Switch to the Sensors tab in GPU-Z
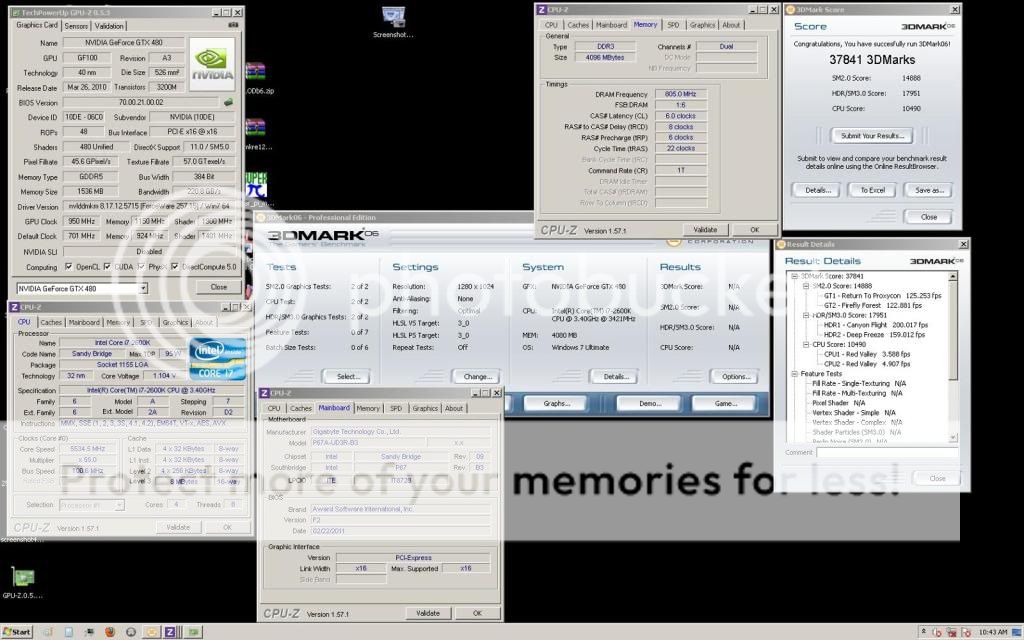Viewport: 1024px width, 640px height. [x=76, y=26]
